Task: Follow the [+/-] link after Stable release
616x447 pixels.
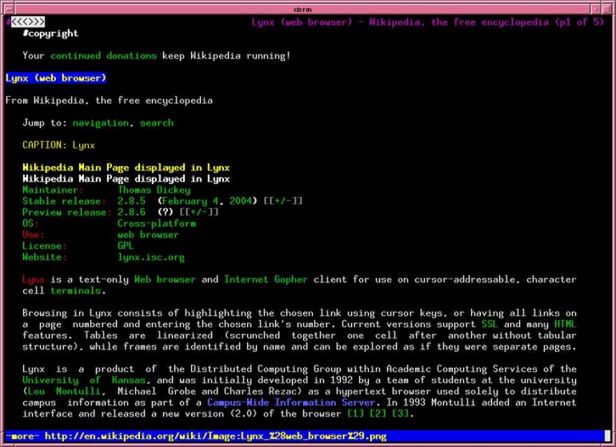Action: point(283,201)
